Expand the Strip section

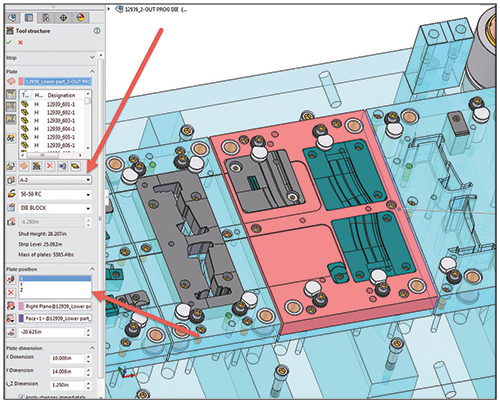click(92, 58)
